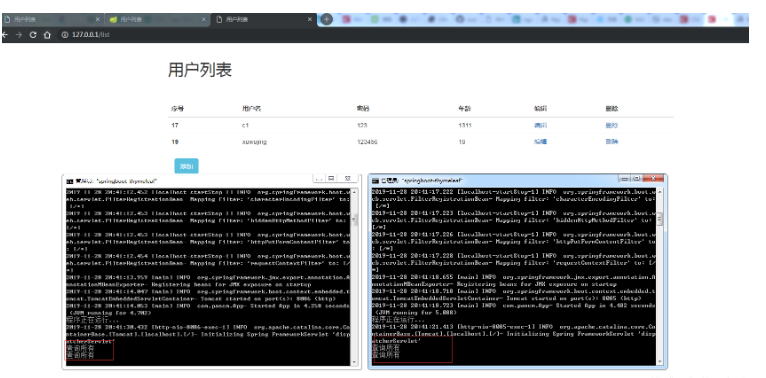
Task: Maximize the blue-titled console window
Action: pyautogui.click(x=636, y=179)
